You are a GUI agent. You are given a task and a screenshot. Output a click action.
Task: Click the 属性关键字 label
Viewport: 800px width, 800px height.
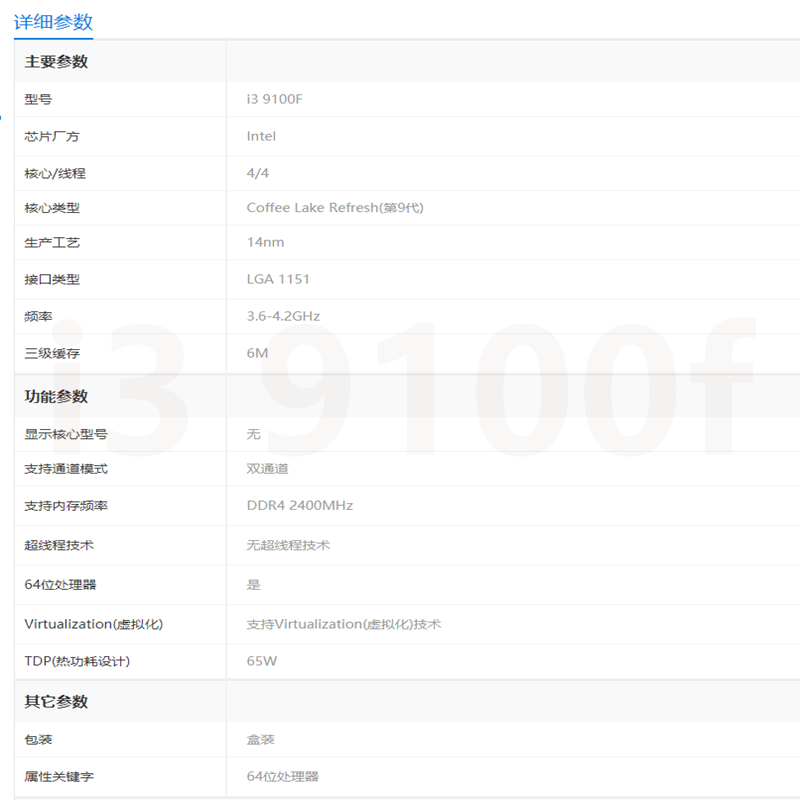click(59, 777)
